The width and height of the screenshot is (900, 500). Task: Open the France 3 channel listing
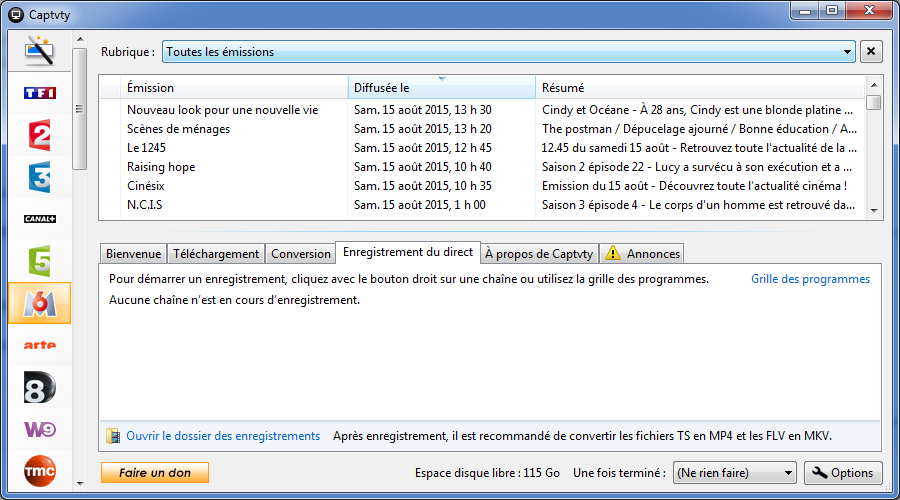click(x=40, y=177)
